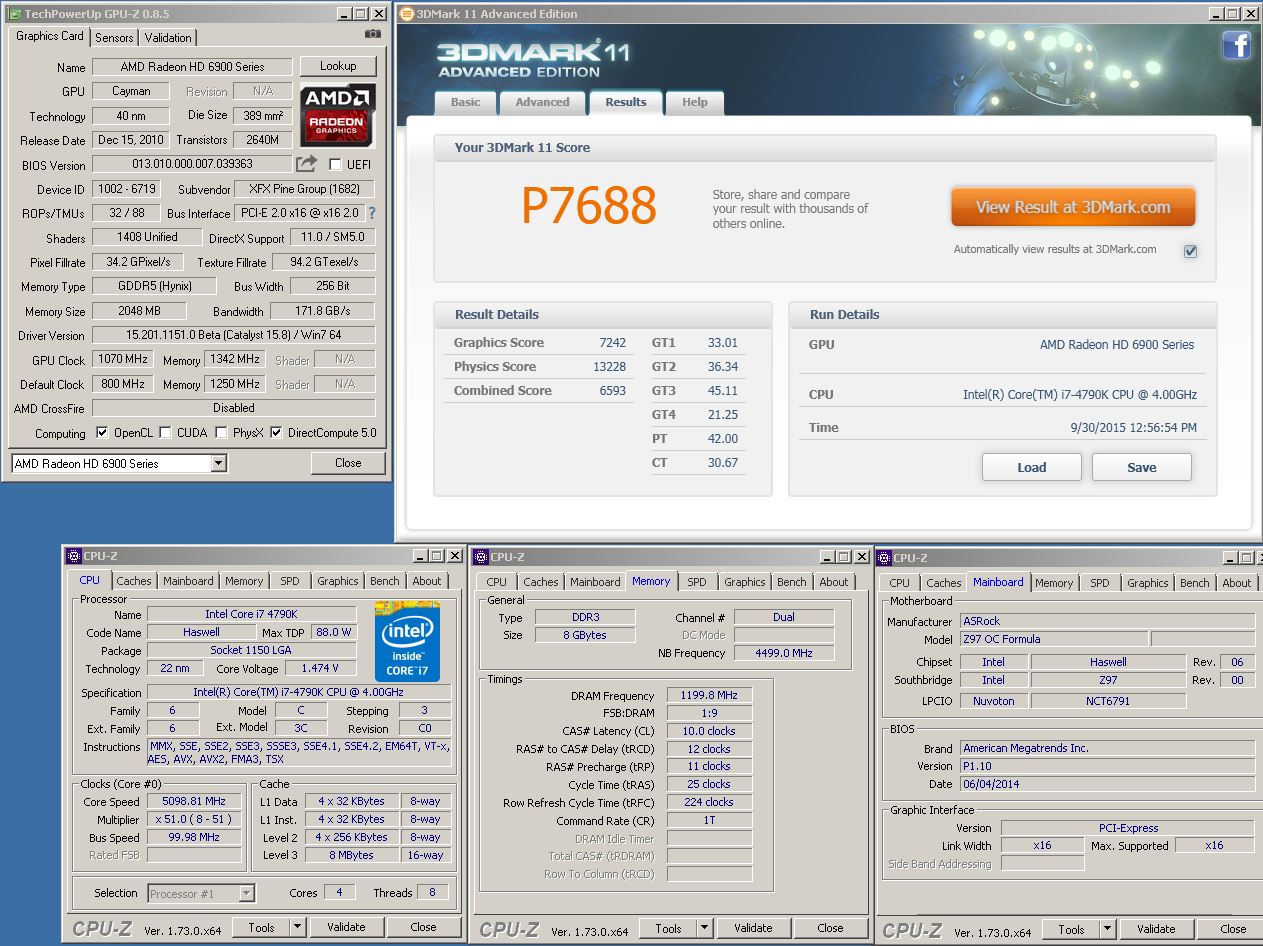The image size is (1263, 946).
Task: Click View Result at 3DMark.com button
Action: point(1073,207)
